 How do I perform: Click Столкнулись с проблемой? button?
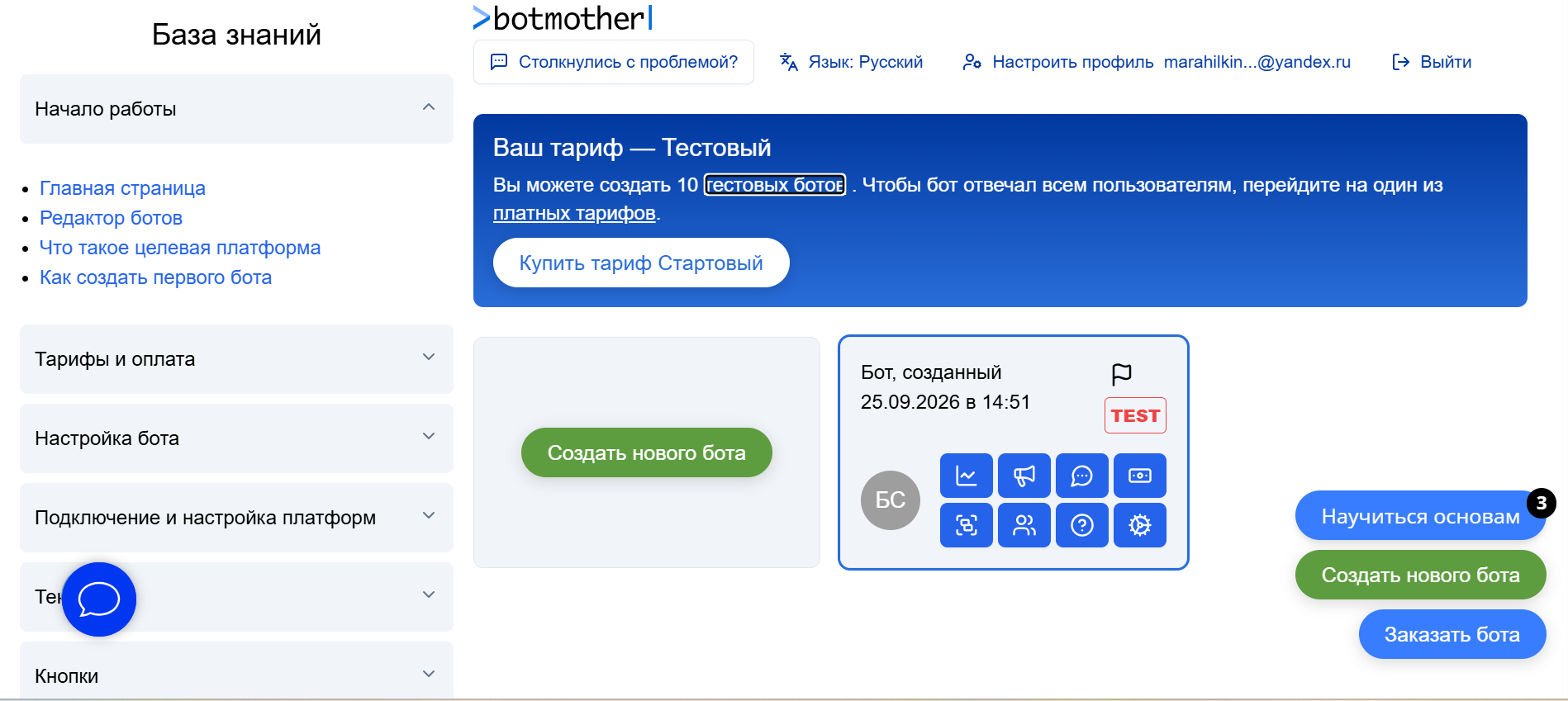click(x=614, y=62)
